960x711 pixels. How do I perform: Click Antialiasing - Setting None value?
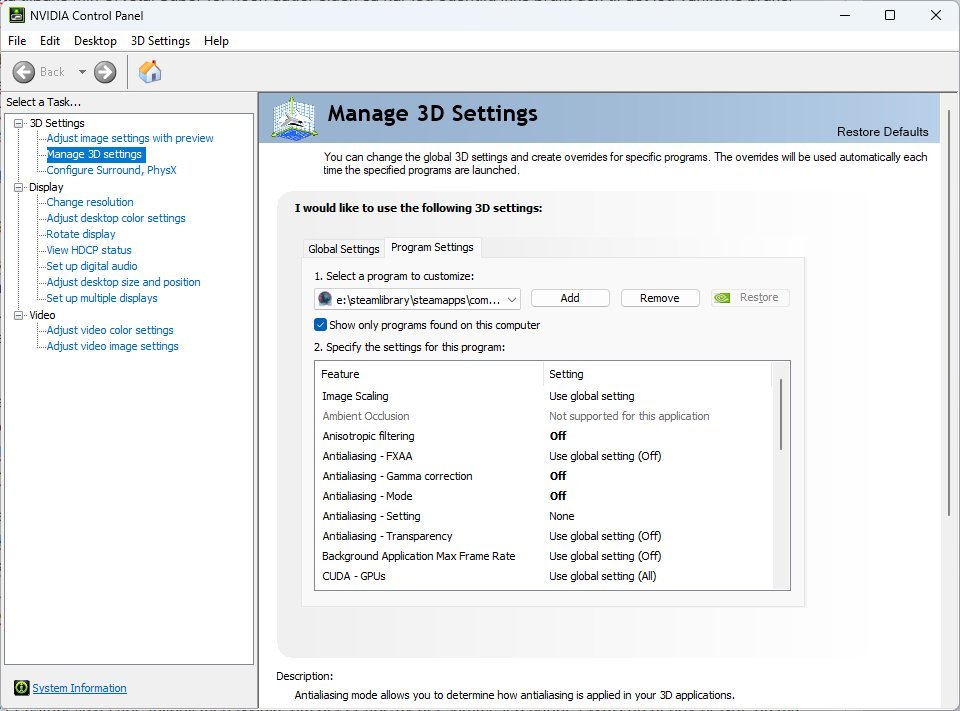(561, 516)
